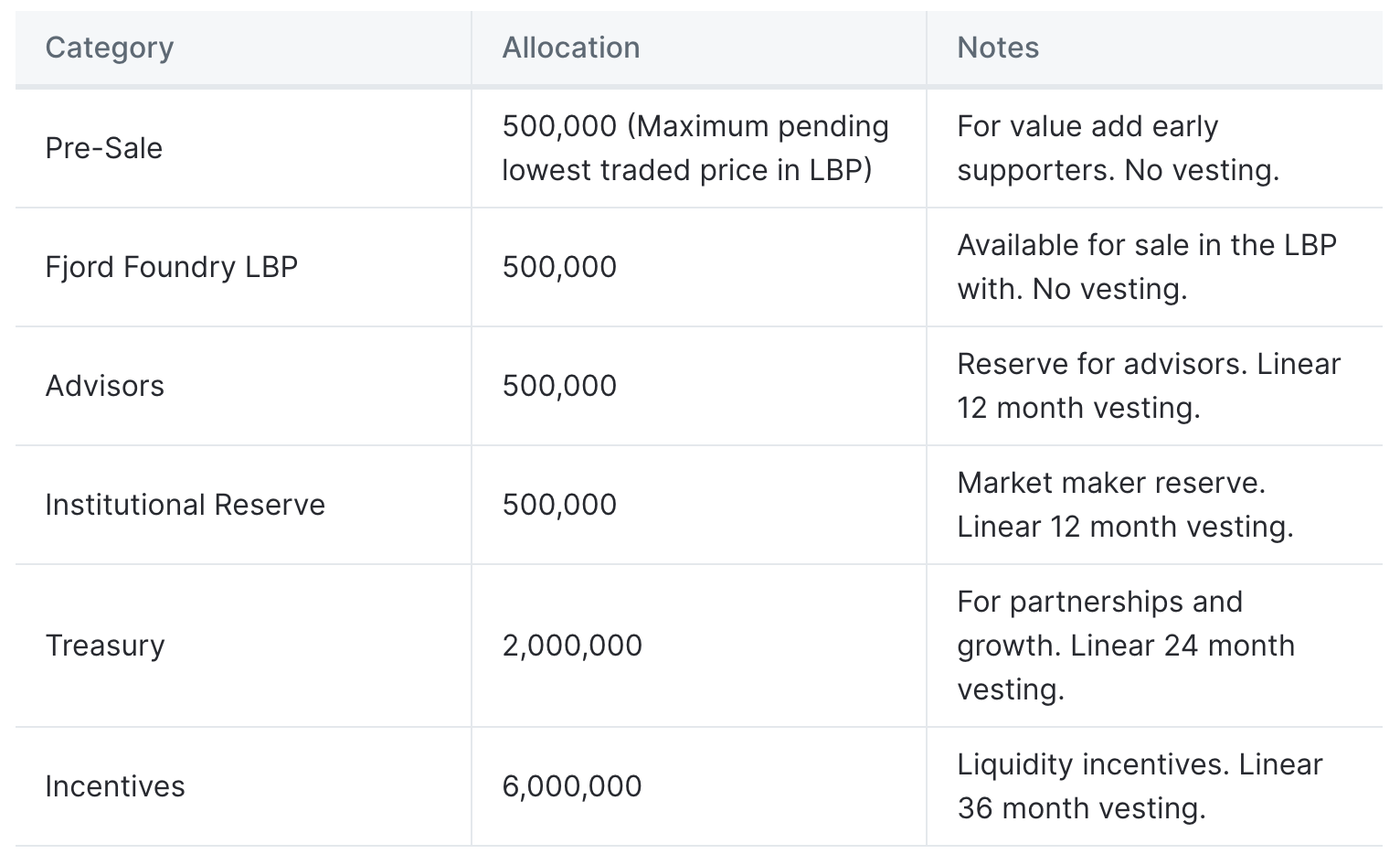Screen dimensions: 1400x854
Task: Select the Incentives category cell
Action: click(115, 786)
